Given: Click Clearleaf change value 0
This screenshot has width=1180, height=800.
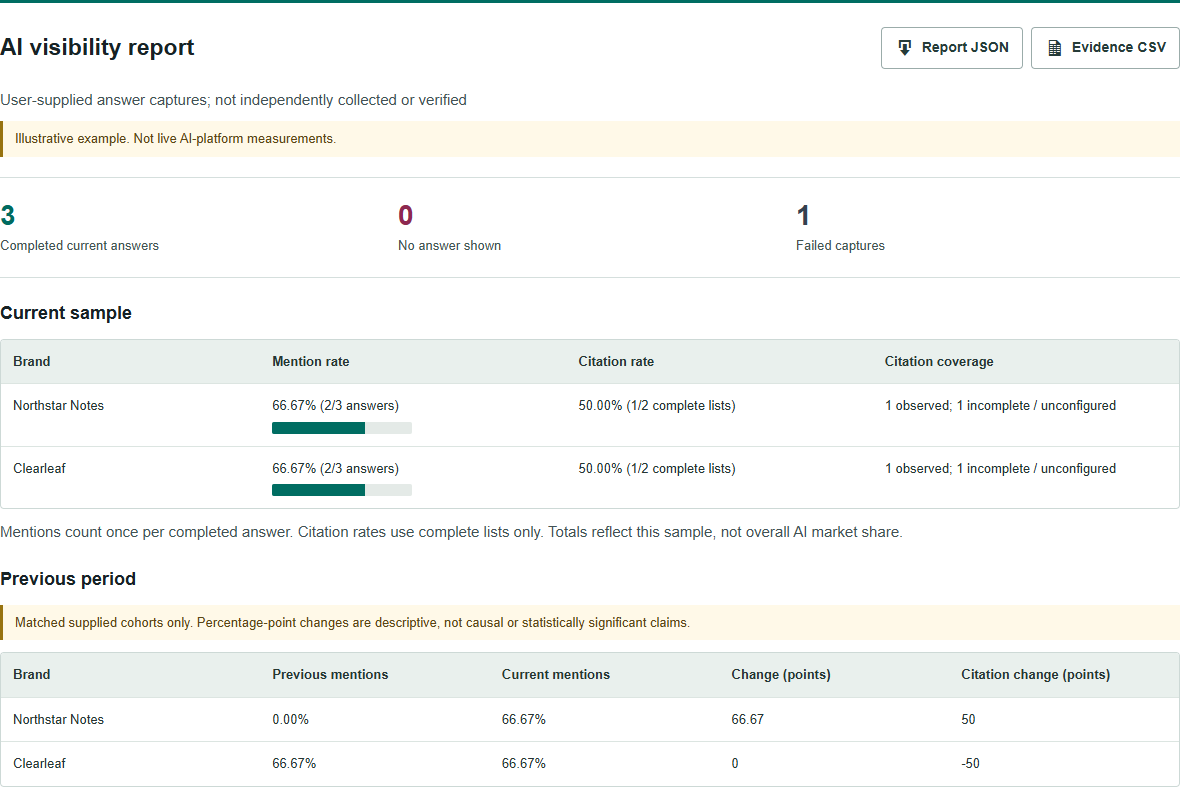Looking at the screenshot, I should [x=734, y=763].
